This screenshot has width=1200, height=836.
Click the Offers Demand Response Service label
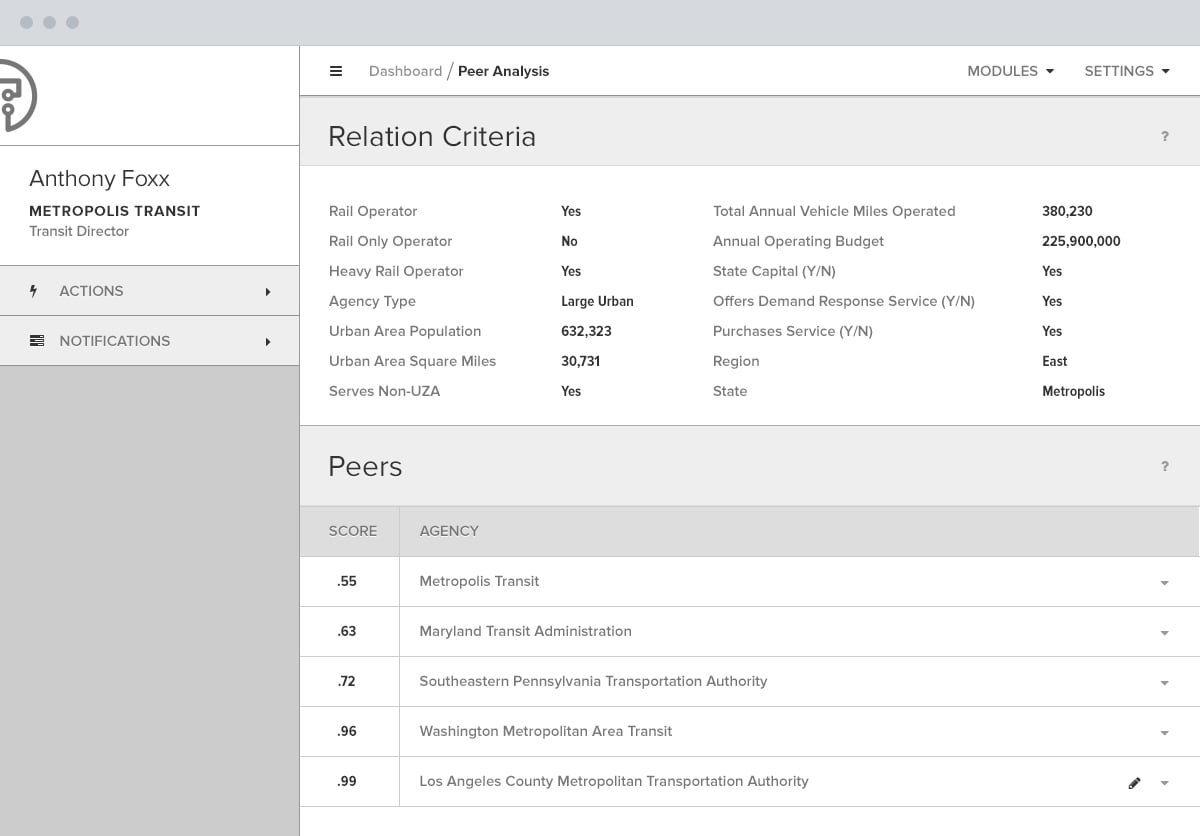pos(844,301)
